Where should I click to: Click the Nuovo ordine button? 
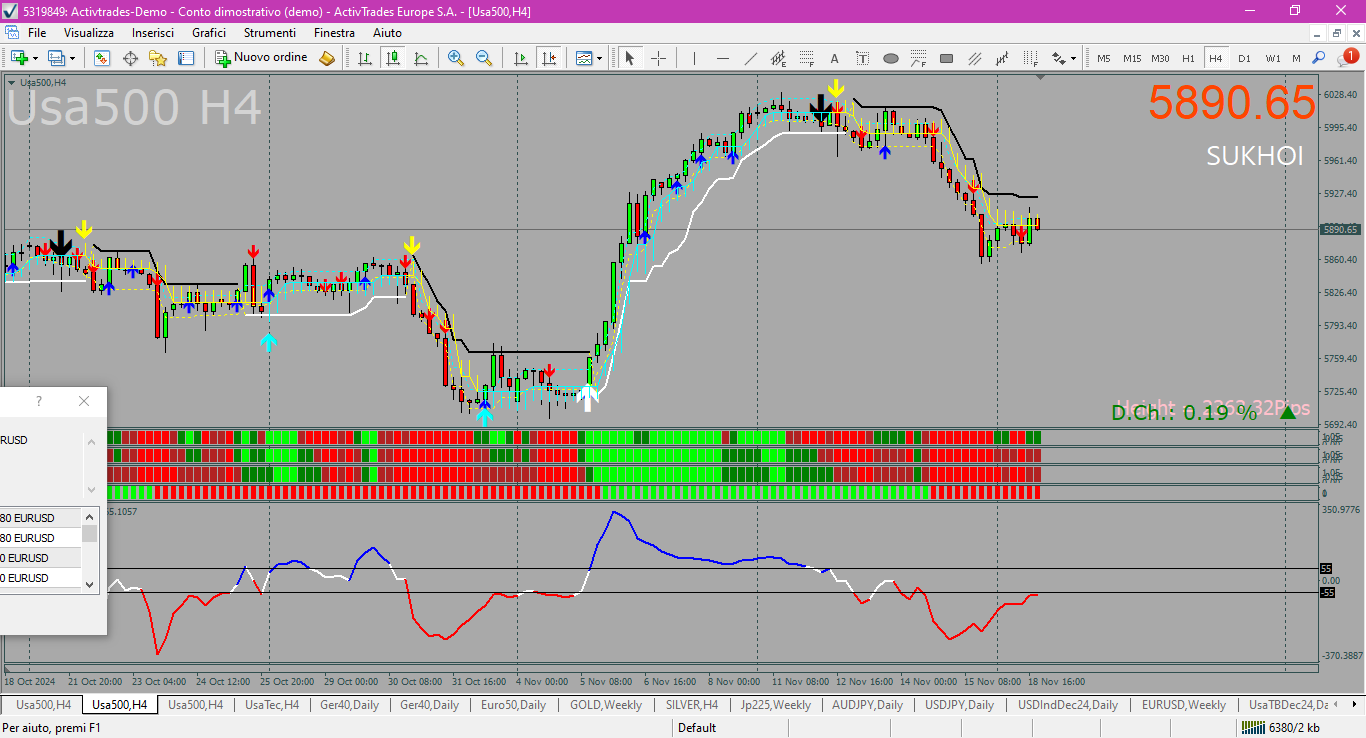pos(261,58)
